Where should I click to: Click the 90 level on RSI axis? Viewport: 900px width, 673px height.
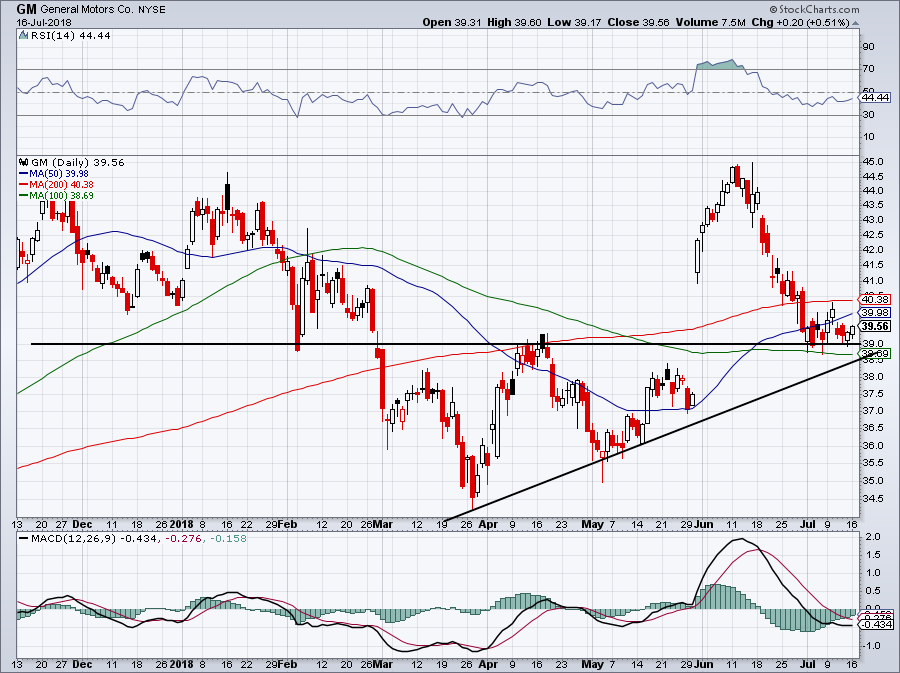(x=868, y=46)
